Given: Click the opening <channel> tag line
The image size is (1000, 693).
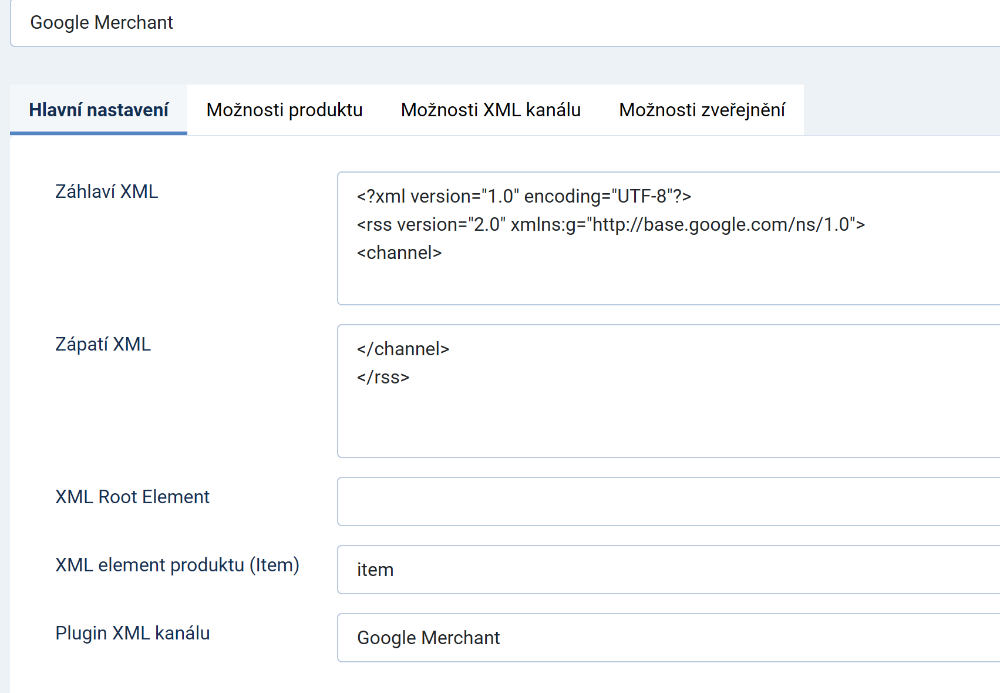Looking at the screenshot, I should [399, 253].
